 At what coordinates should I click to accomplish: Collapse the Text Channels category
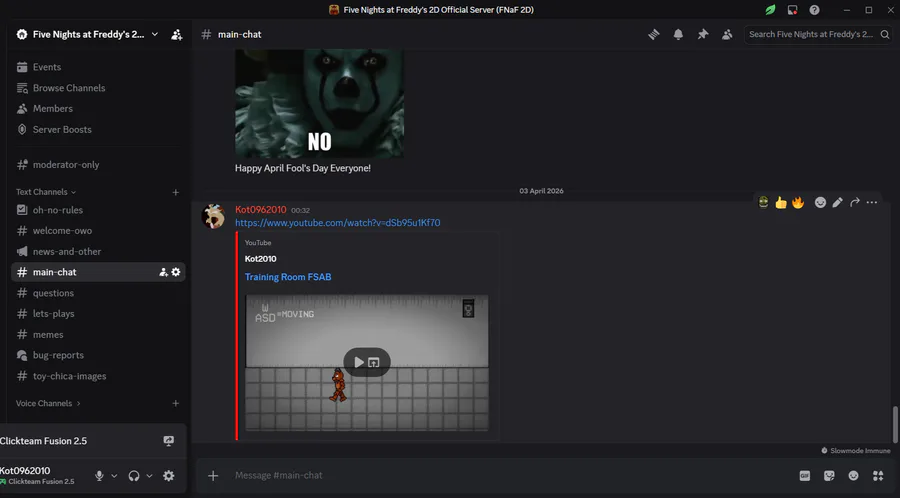[x=45, y=192]
